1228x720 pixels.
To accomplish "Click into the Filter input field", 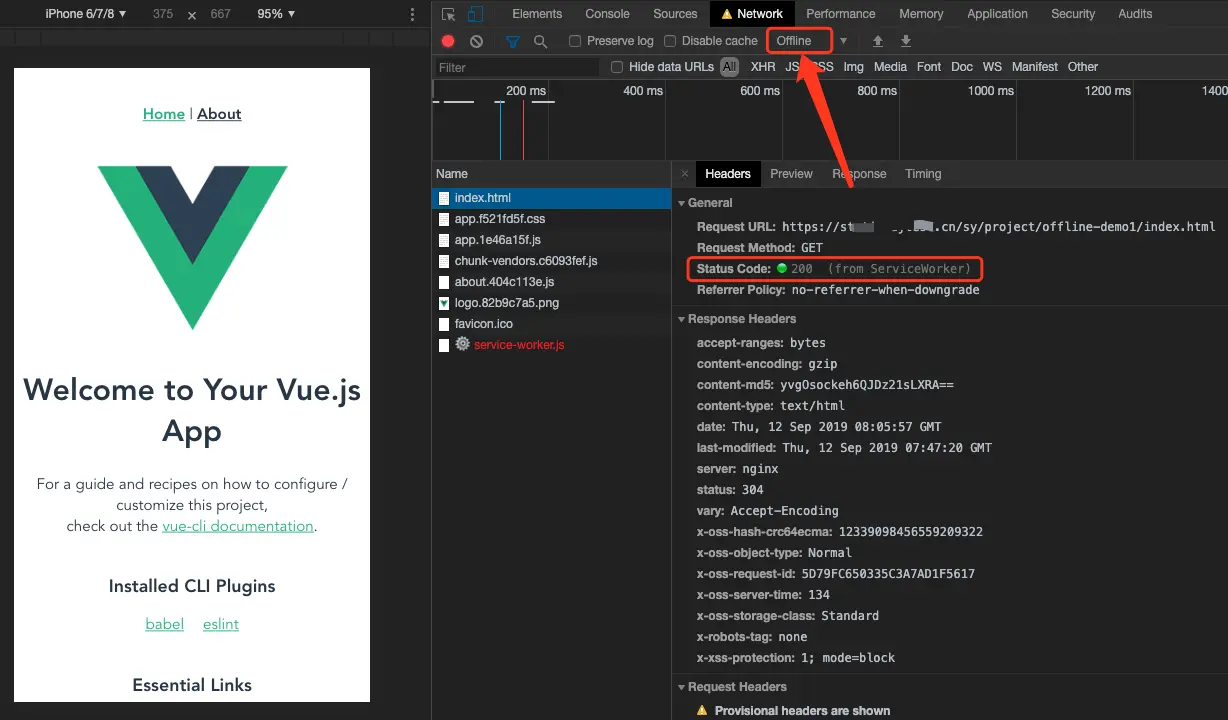I will [x=517, y=67].
